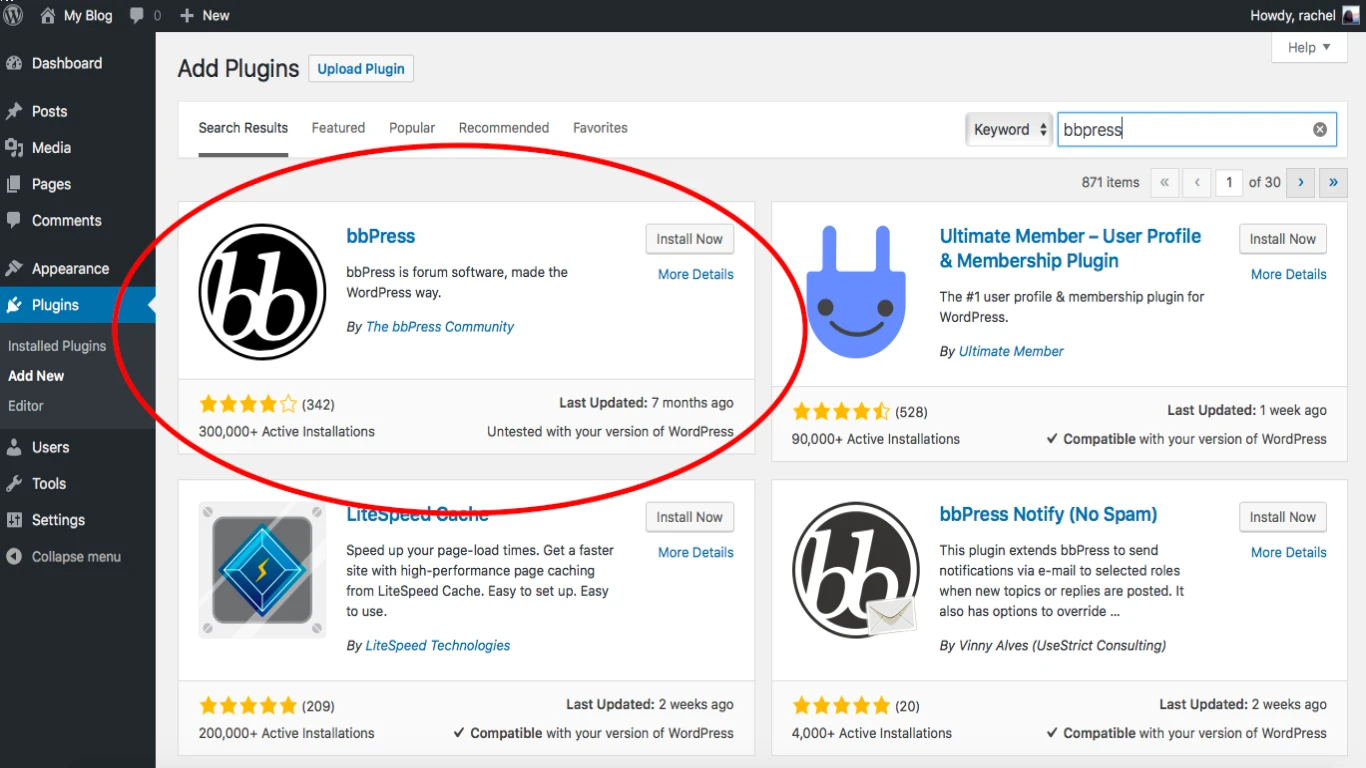Screen dimensions: 1366x768
Task: Open Dashboard from sidebar
Action: coord(67,63)
